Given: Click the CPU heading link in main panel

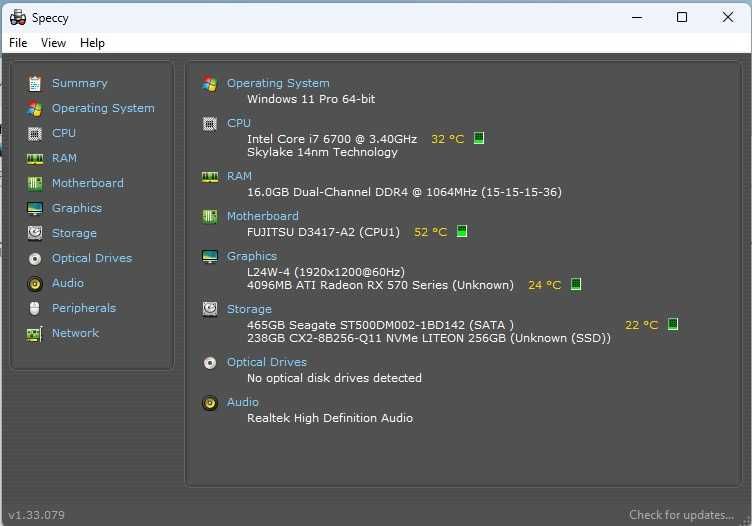Looking at the screenshot, I should 239,123.
